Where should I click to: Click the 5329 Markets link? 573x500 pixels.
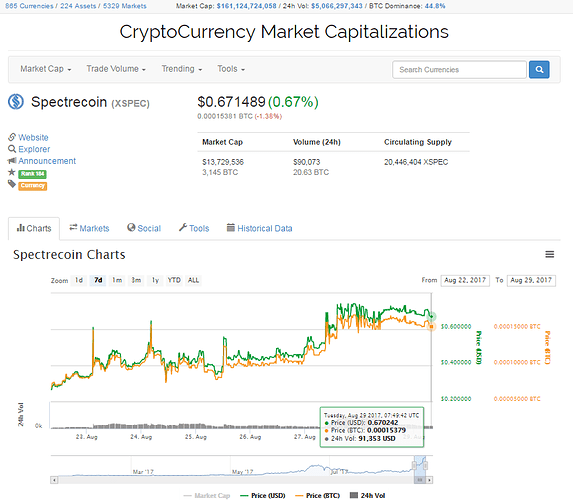(x=125, y=6)
